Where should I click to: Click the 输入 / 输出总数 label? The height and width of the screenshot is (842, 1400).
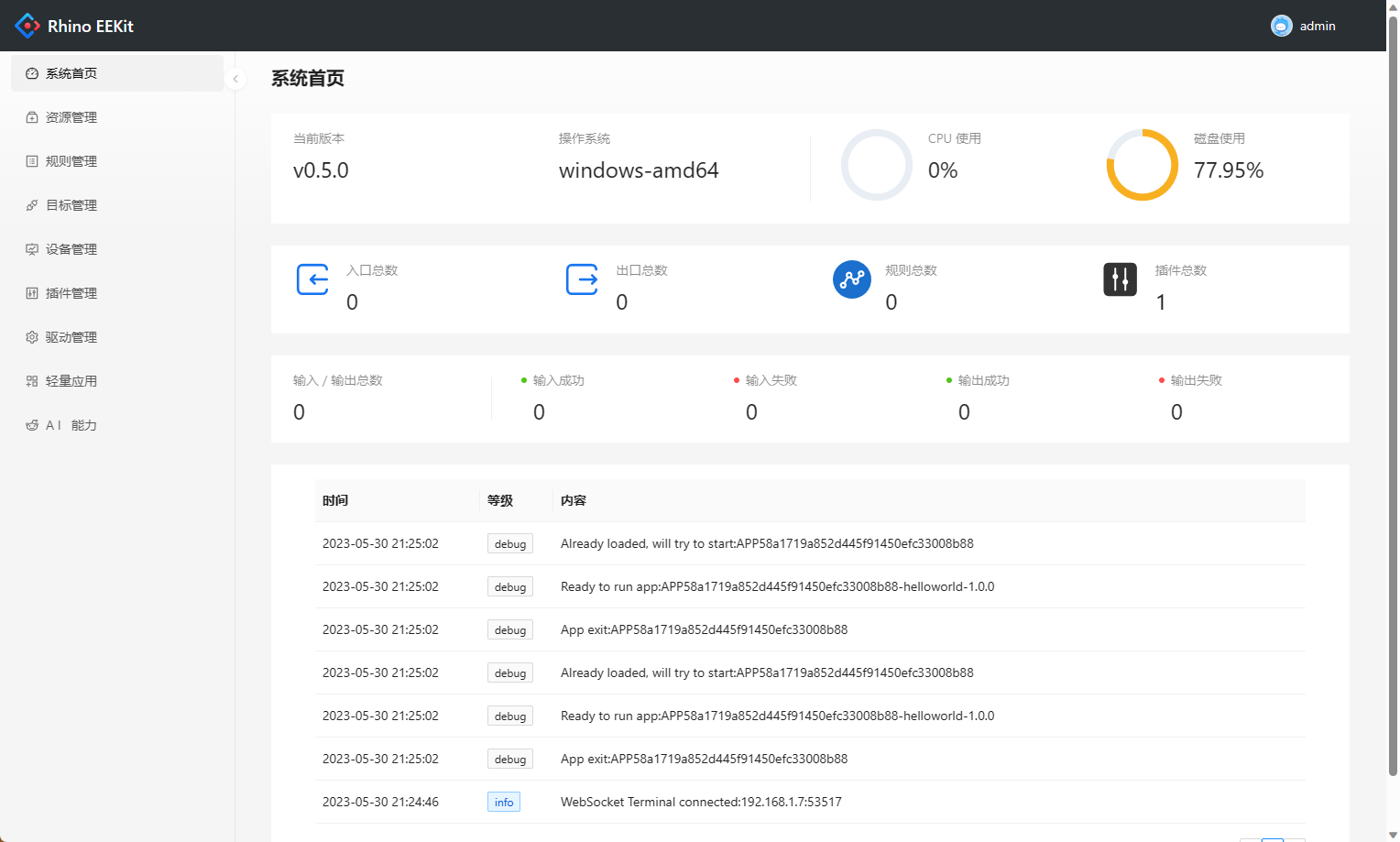click(x=338, y=380)
